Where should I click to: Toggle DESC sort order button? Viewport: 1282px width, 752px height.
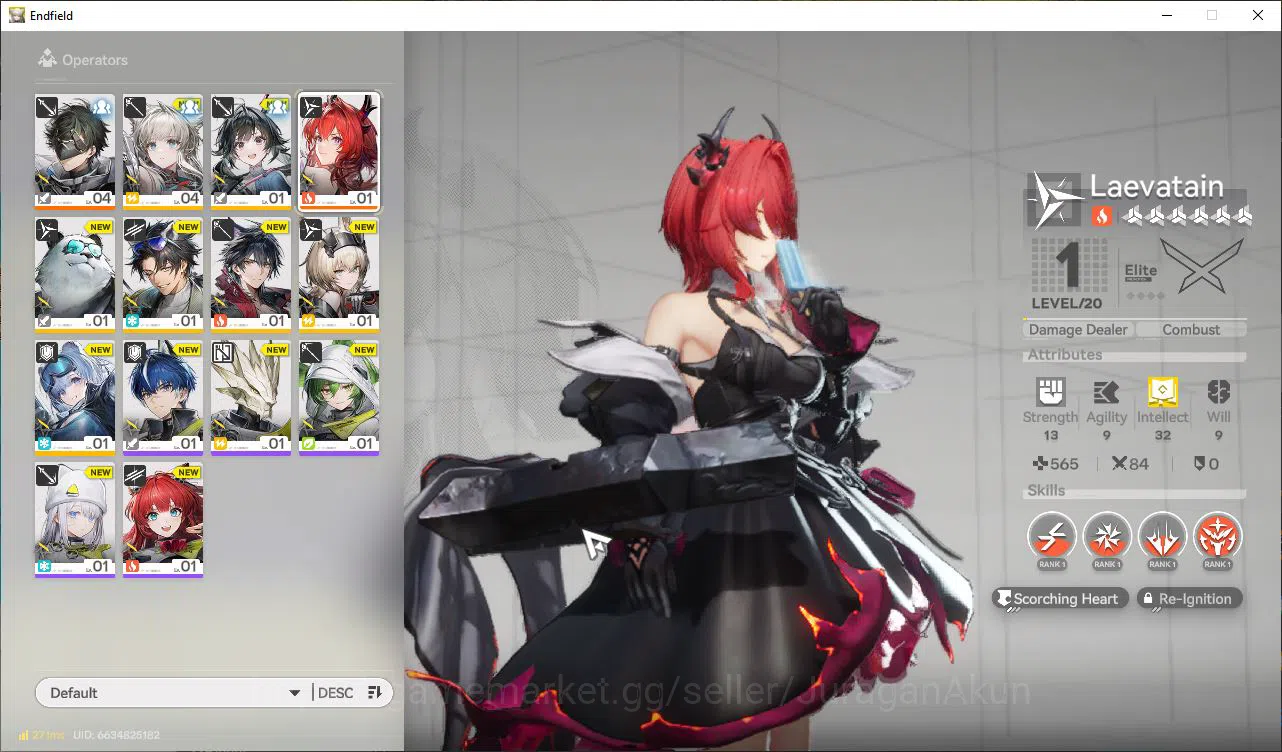[x=350, y=693]
